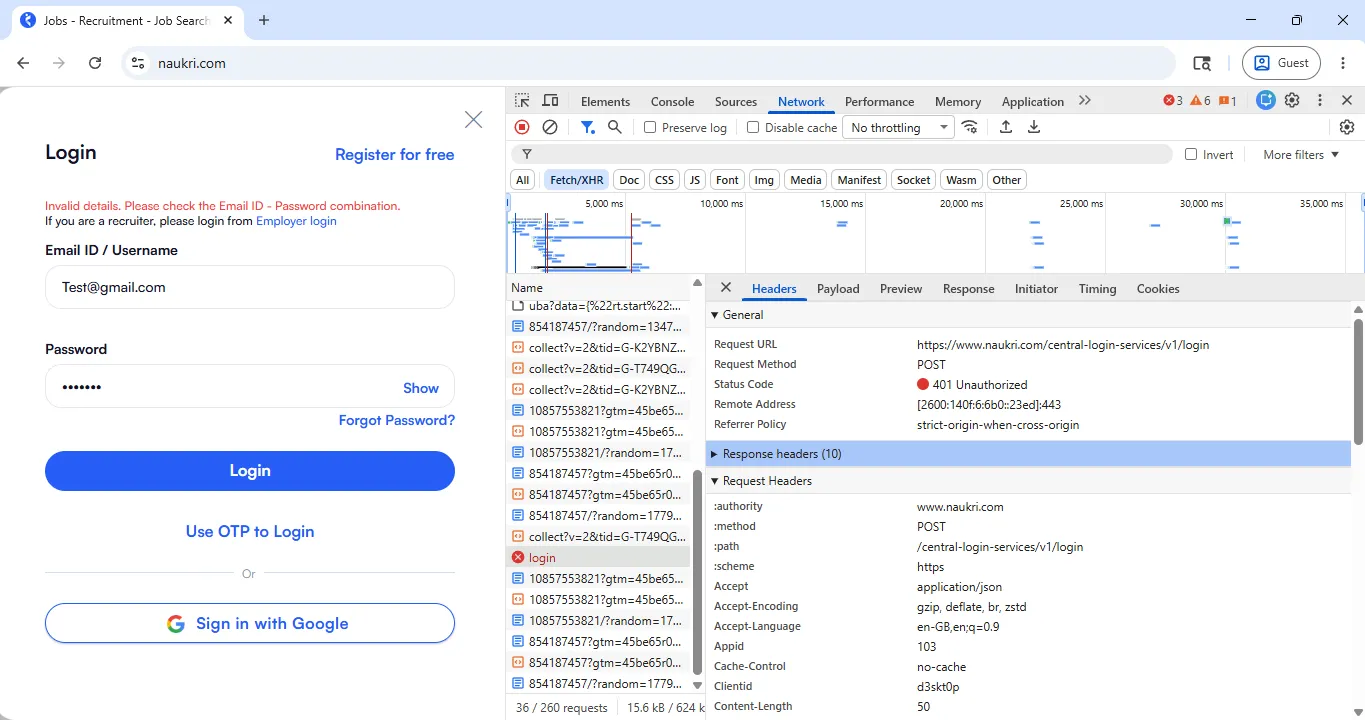This screenshot has height=720, width=1365.
Task: Click the red errors count badge
Action: click(1173, 101)
